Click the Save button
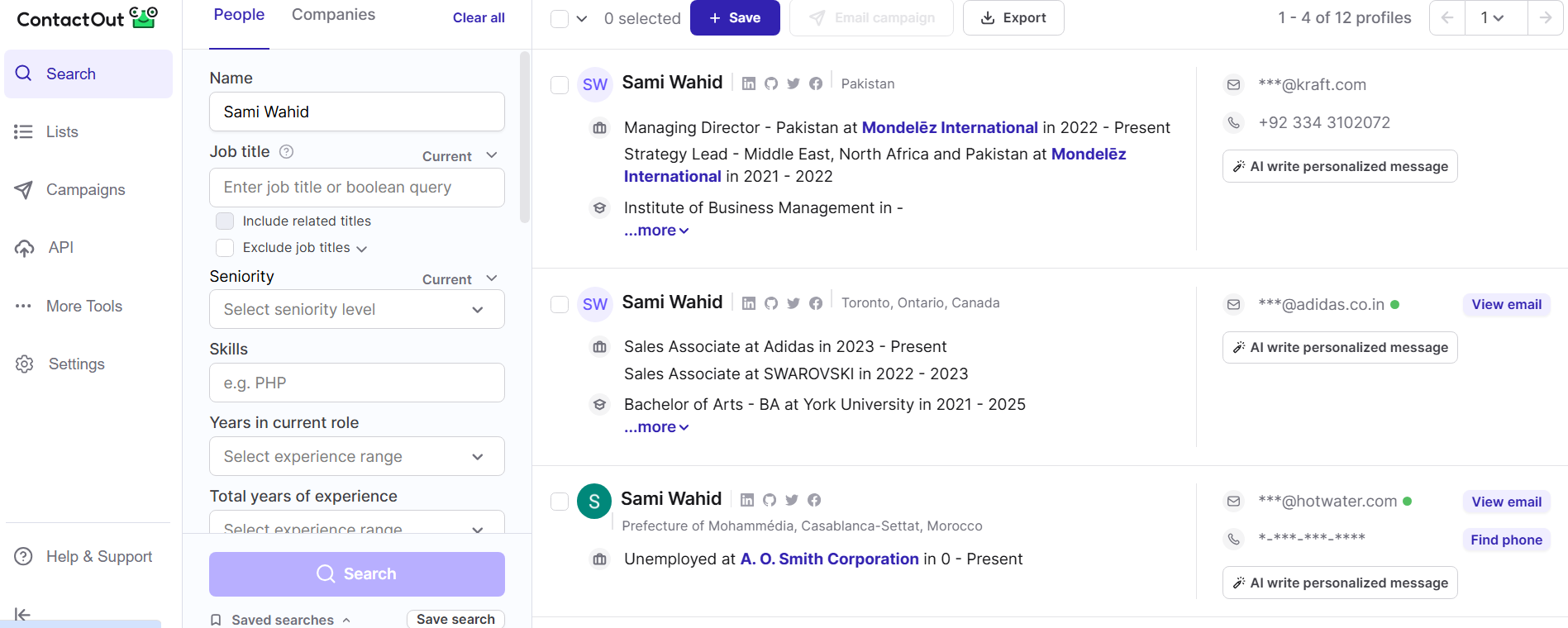The height and width of the screenshot is (628, 1568). pyautogui.click(x=735, y=17)
